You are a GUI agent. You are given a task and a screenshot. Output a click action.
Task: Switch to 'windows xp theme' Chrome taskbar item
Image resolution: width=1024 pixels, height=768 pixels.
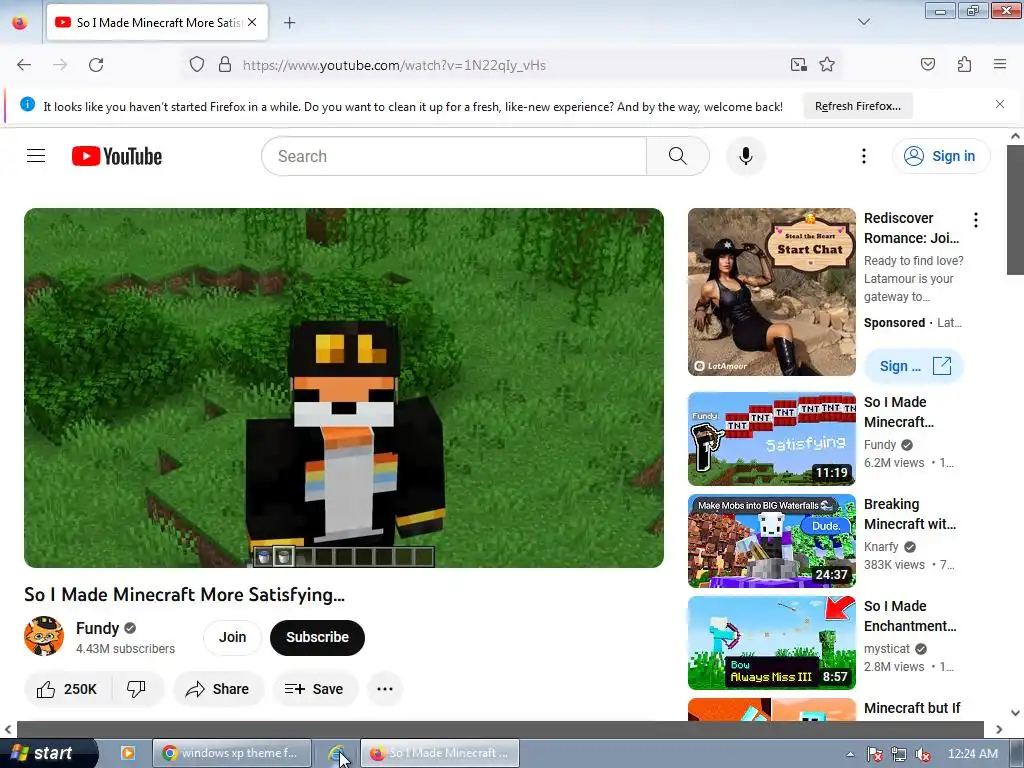pos(231,753)
